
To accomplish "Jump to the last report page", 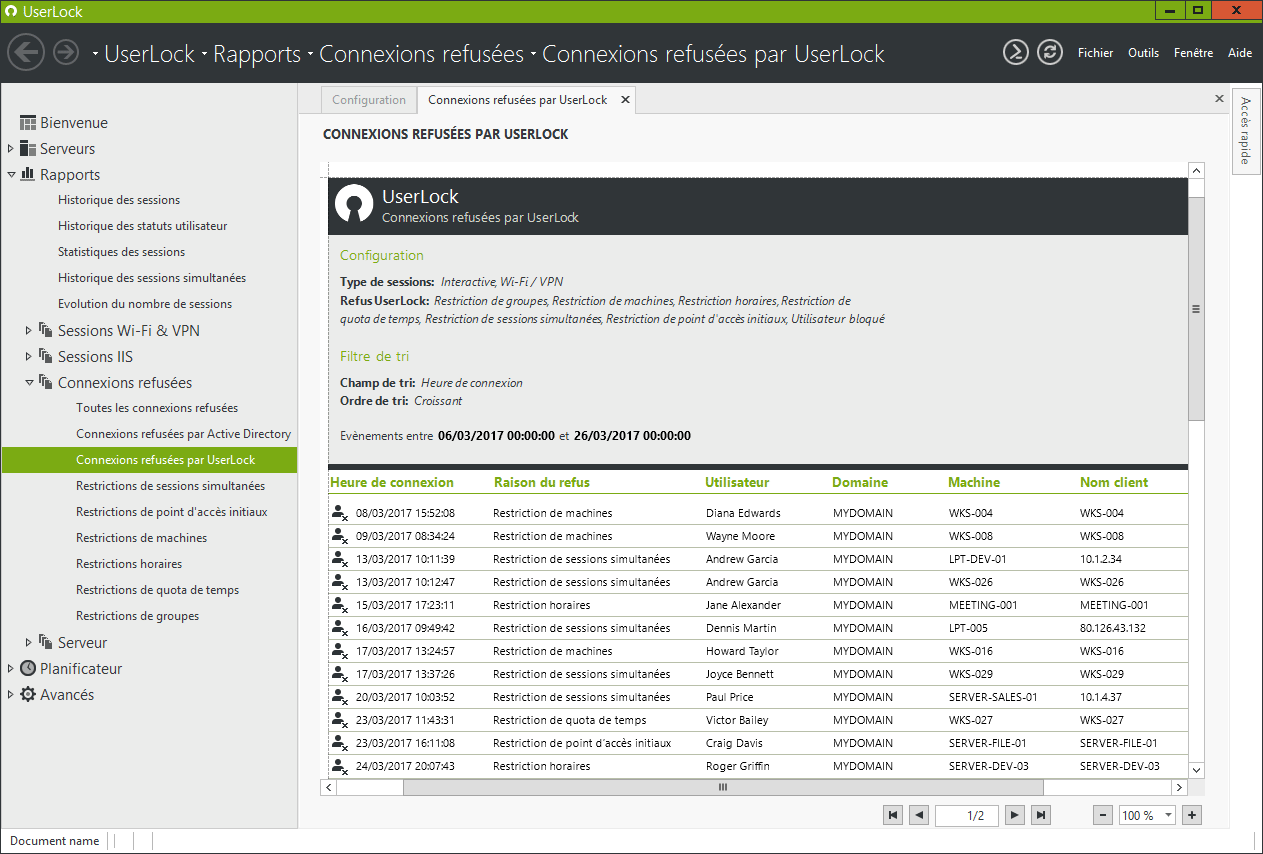I will point(1041,815).
